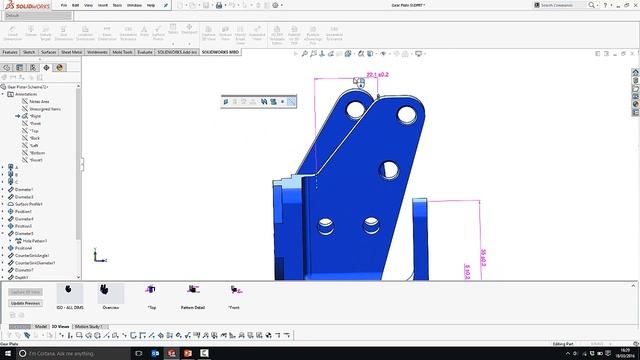This screenshot has width=640, height=360.
Task: Switch to the Mold Tools tab
Action: click(122, 52)
